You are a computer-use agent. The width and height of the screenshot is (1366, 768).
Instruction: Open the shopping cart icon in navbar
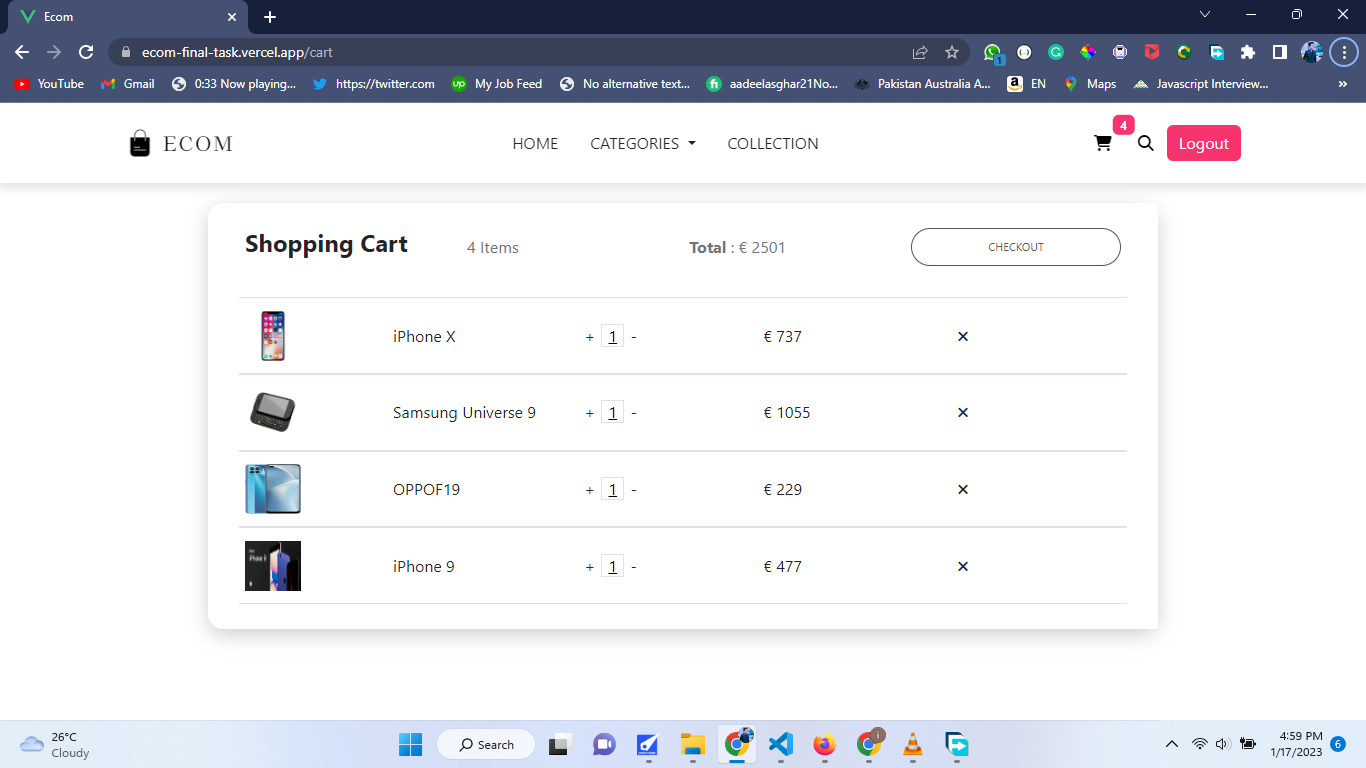pyautogui.click(x=1103, y=143)
